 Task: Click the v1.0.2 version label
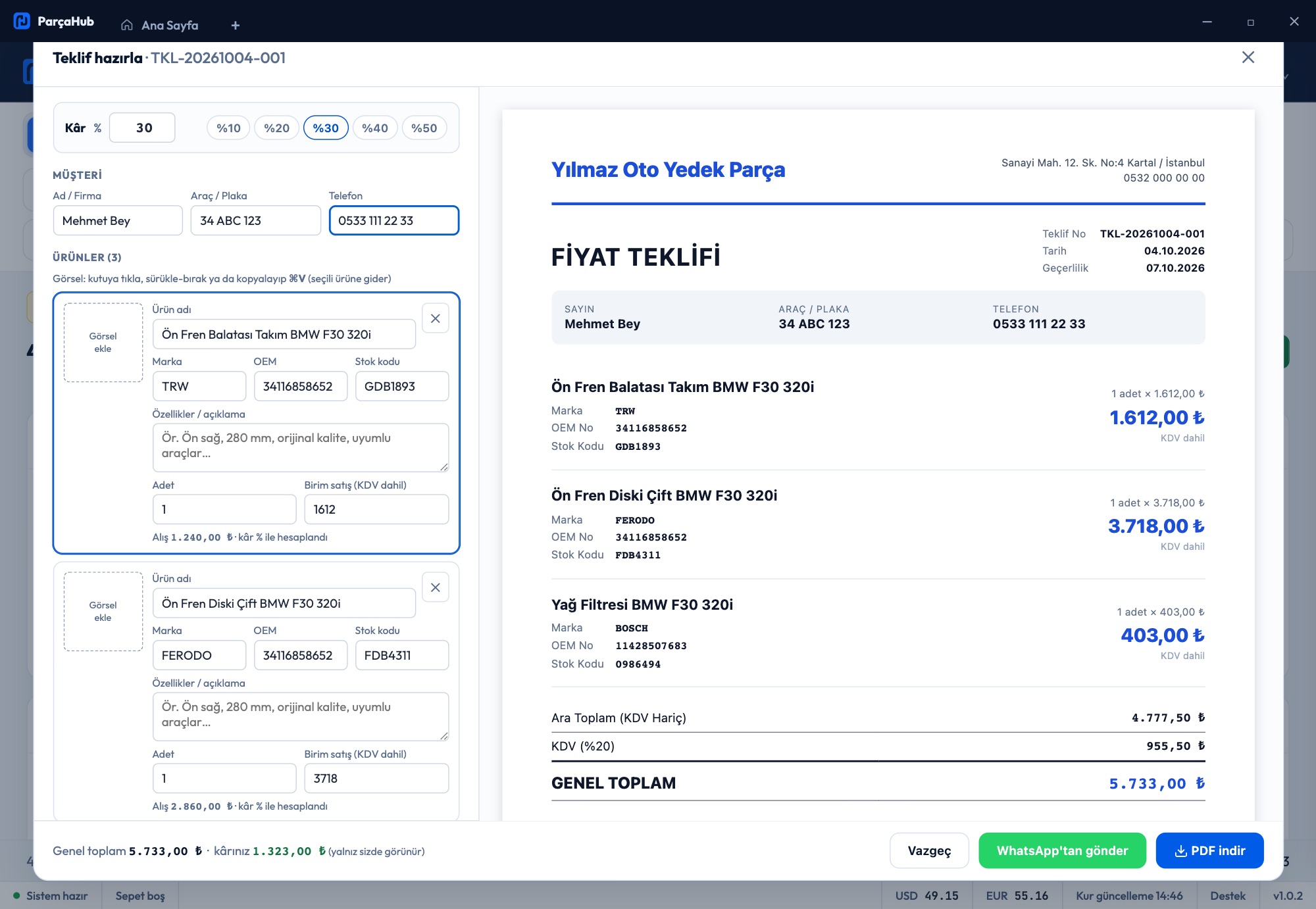[x=1288, y=896]
